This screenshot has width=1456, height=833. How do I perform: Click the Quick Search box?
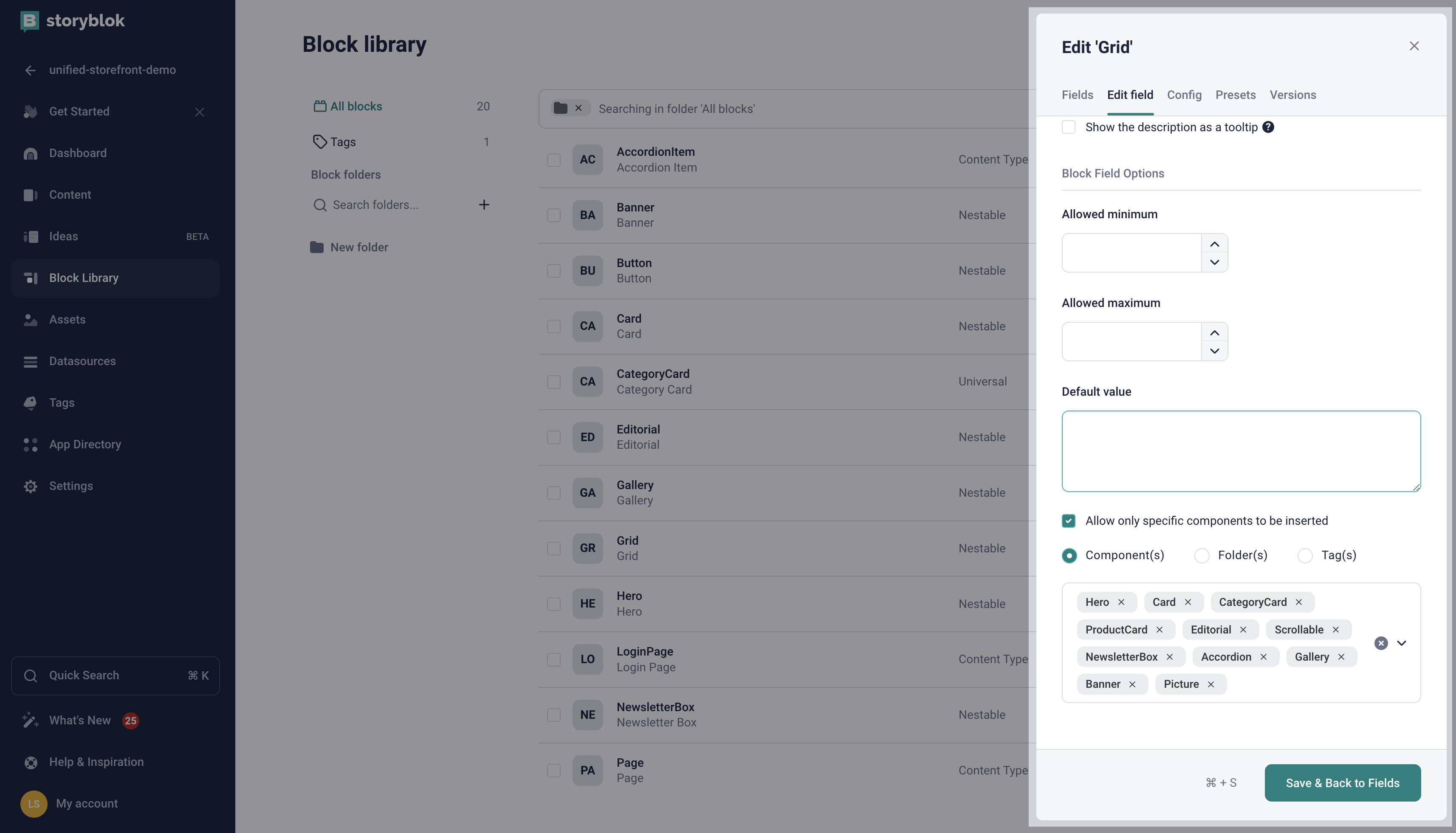point(115,675)
